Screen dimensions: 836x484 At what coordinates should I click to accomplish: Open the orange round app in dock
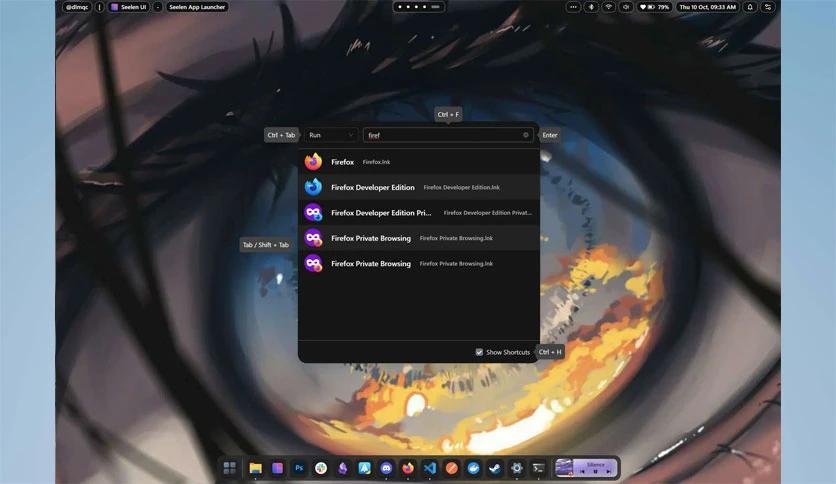[452, 468]
